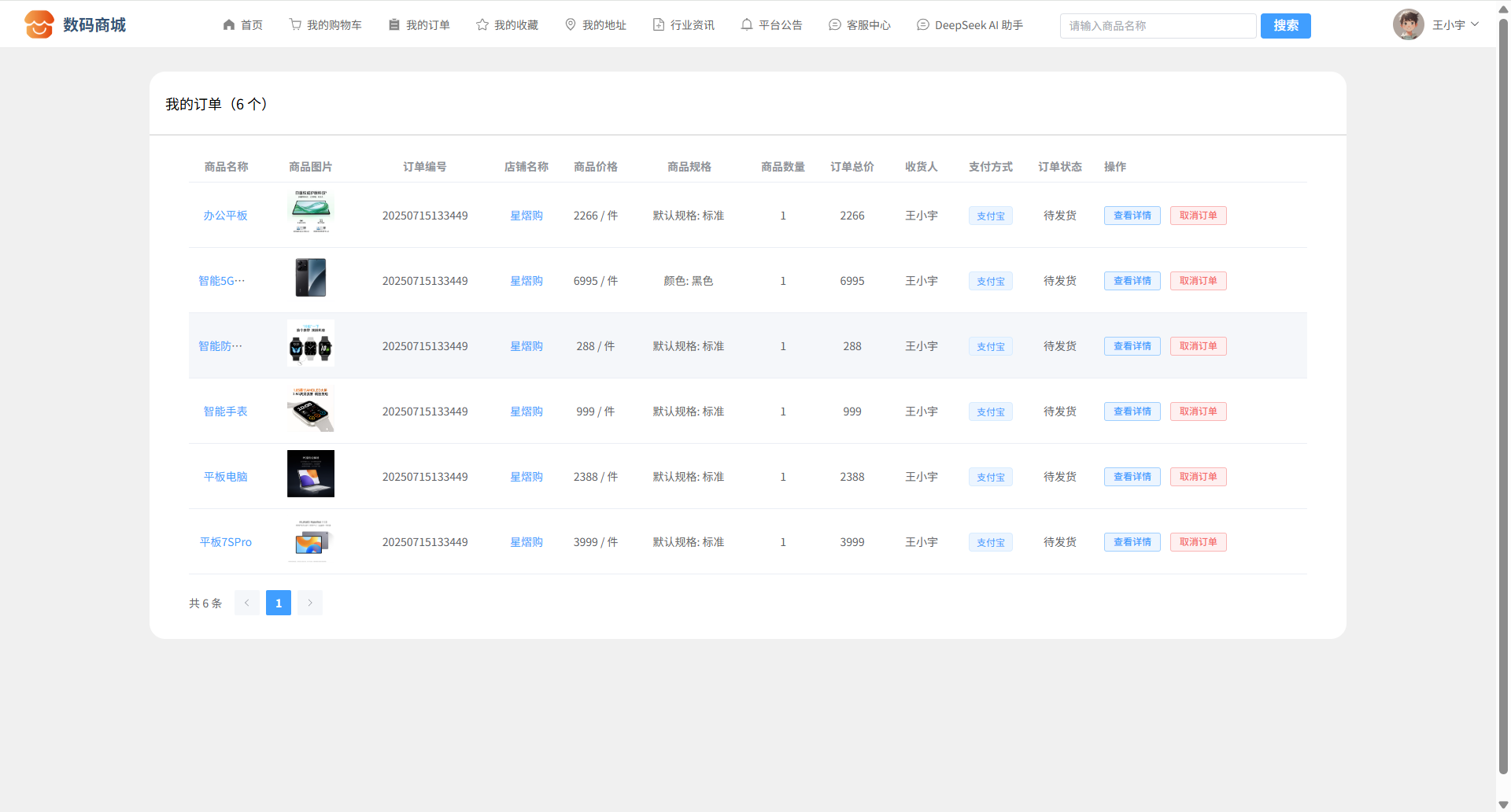Go to previous page using left chevron
The width and height of the screenshot is (1511, 812).
click(247, 603)
